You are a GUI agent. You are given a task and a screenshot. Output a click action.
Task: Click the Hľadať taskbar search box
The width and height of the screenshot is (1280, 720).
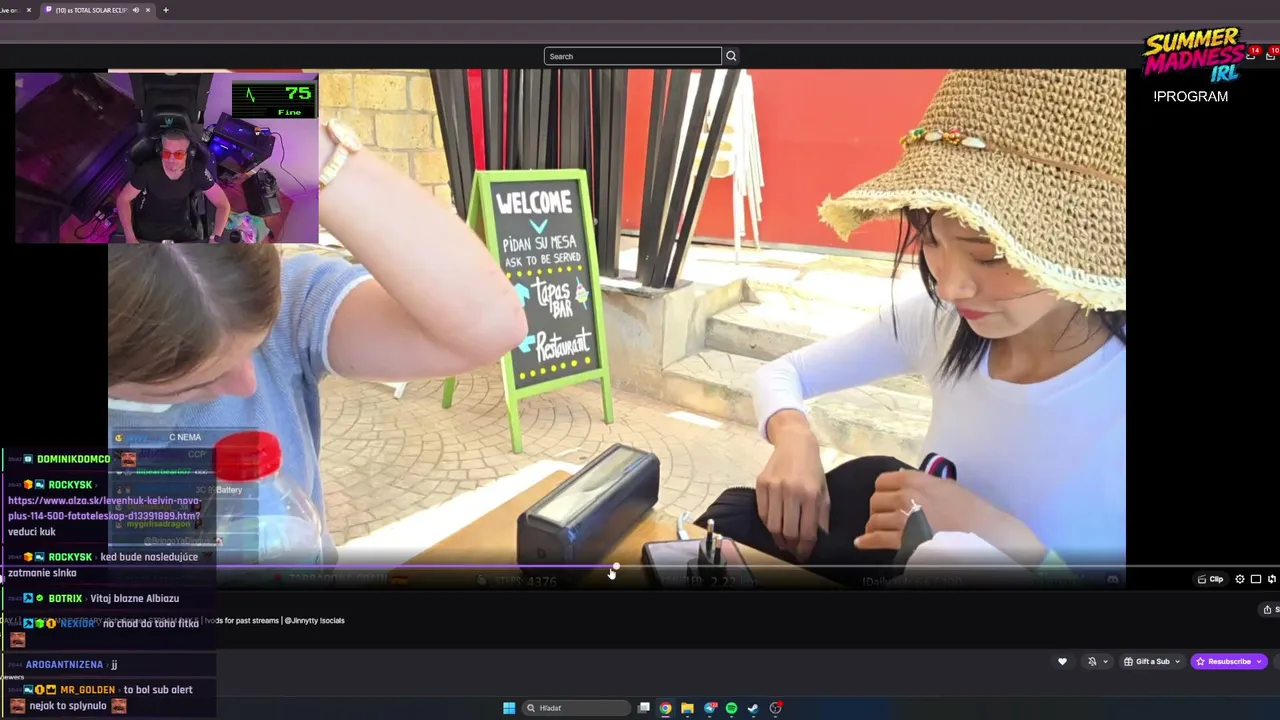(x=576, y=708)
